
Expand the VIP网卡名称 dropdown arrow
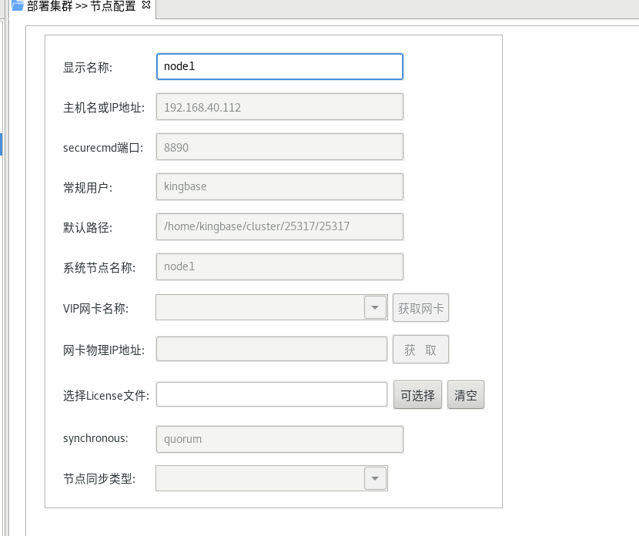(x=375, y=308)
